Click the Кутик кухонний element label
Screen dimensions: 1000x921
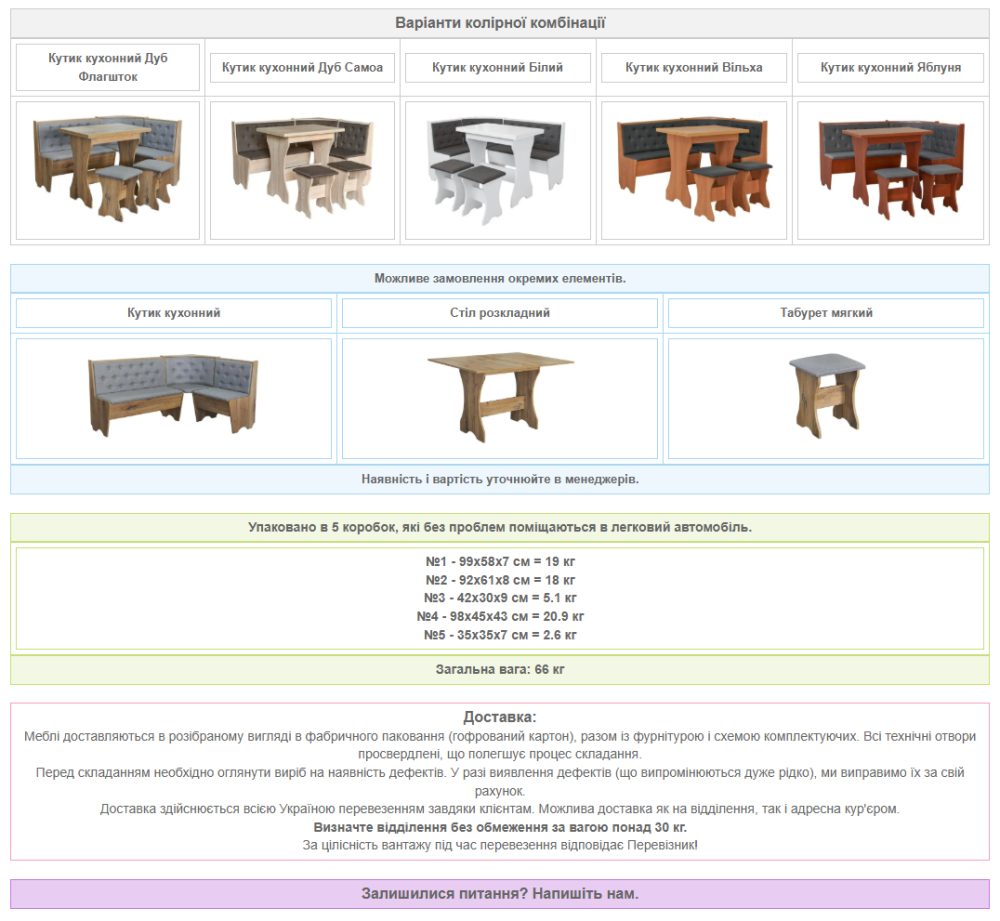(173, 313)
